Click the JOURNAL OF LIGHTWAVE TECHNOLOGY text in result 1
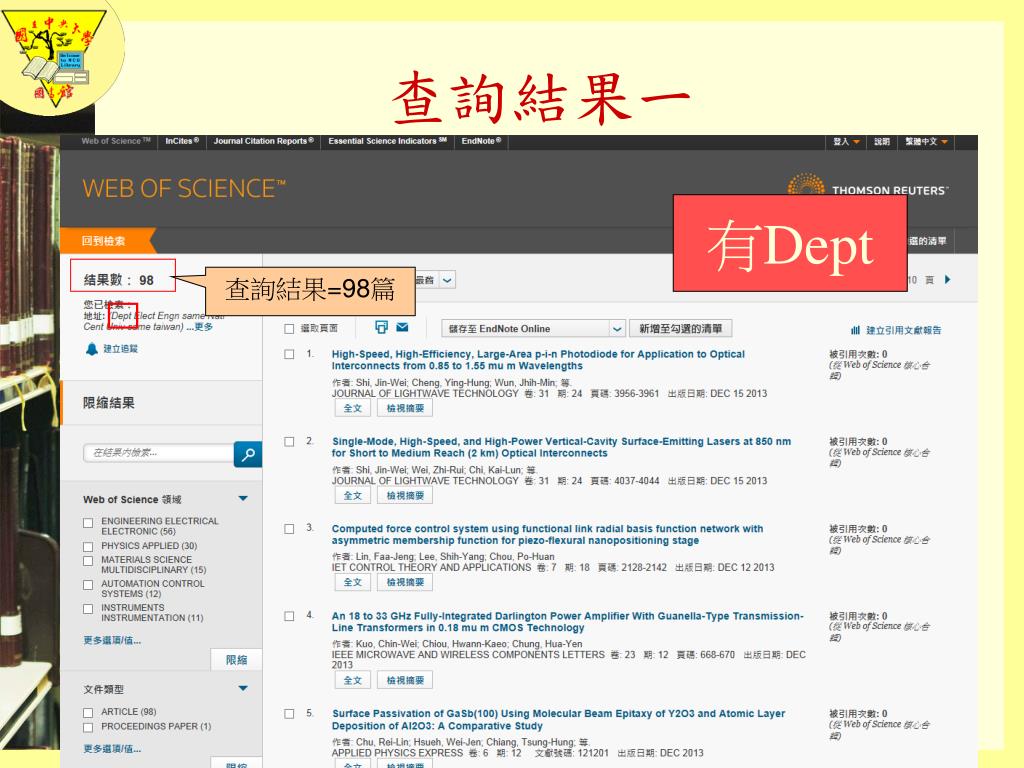The image size is (1024, 768). tap(425, 394)
